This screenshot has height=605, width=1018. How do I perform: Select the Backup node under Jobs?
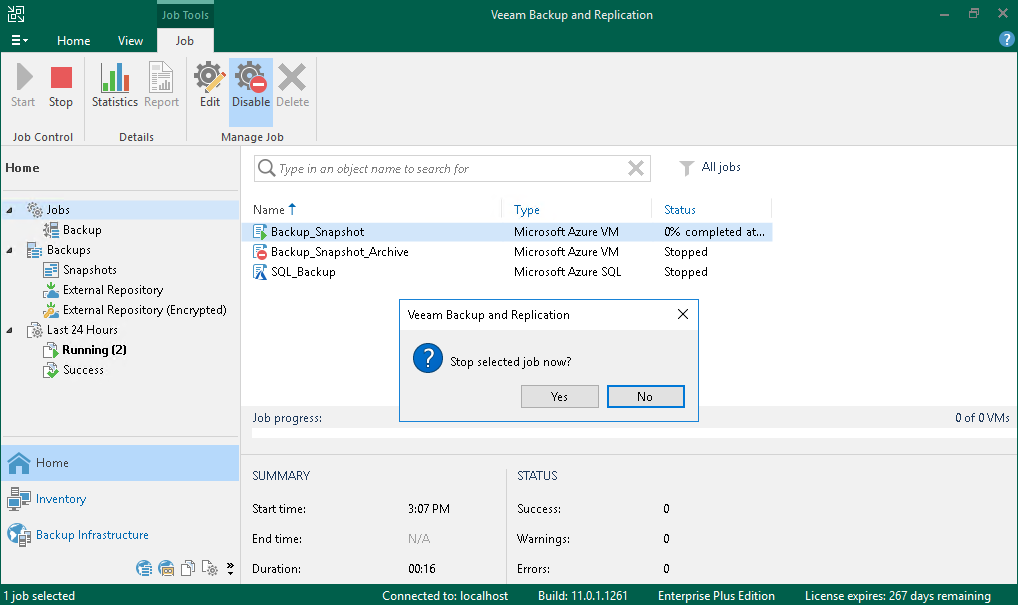click(x=82, y=230)
